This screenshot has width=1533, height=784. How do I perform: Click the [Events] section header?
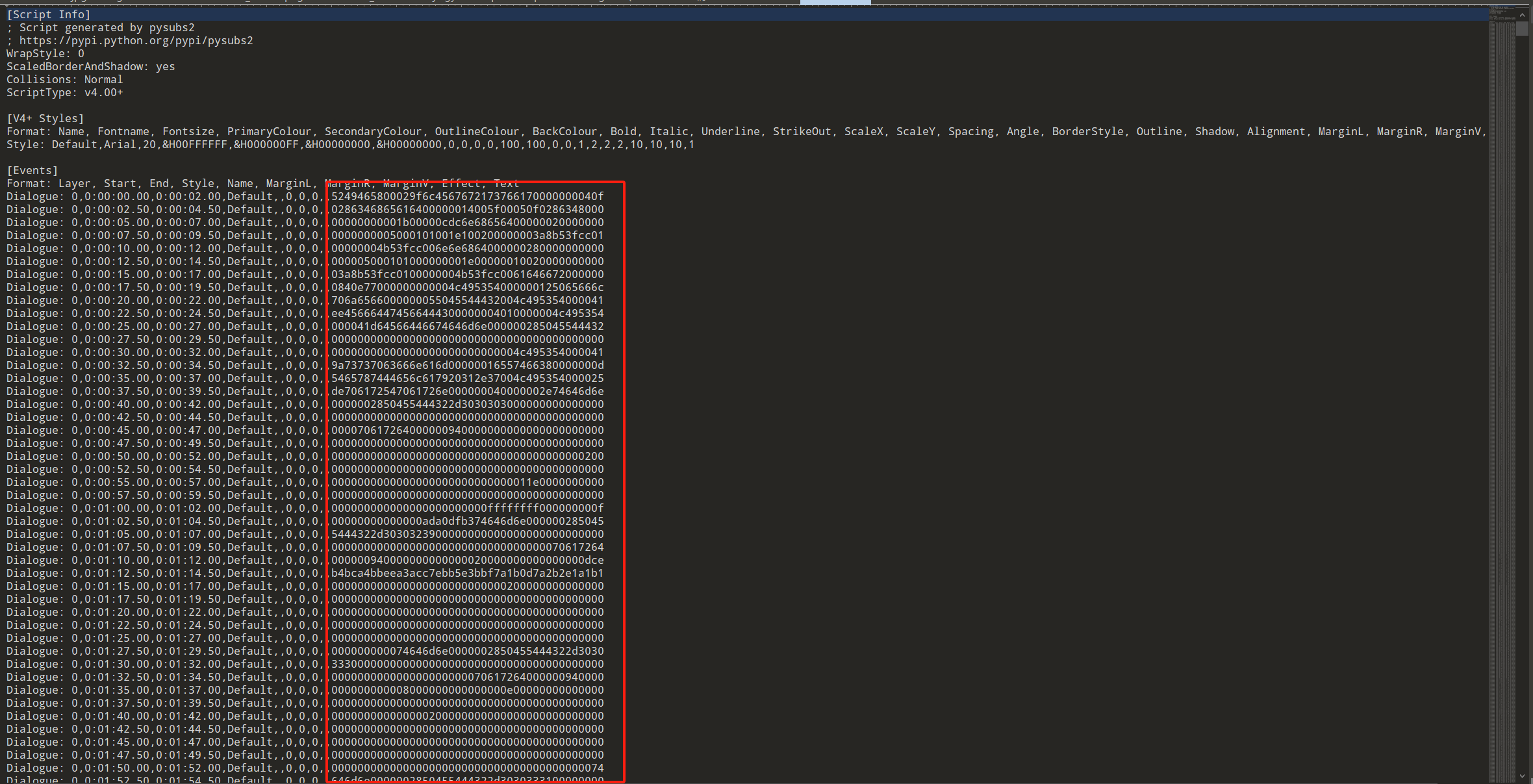(x=32, y=170)
